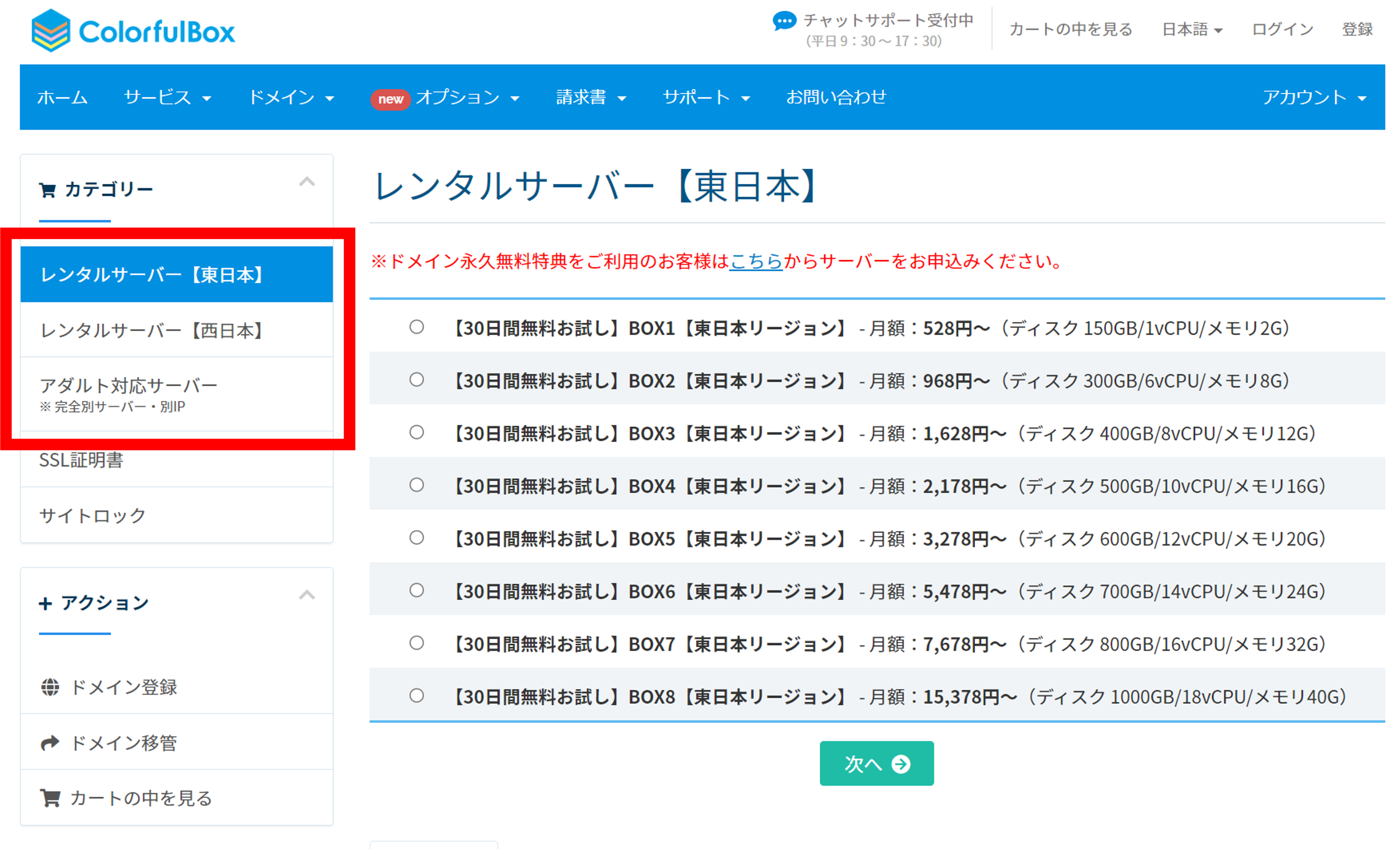Select the BOX8 plan radio button
This screenshot has width=1400, height=849.
[416, 696]
